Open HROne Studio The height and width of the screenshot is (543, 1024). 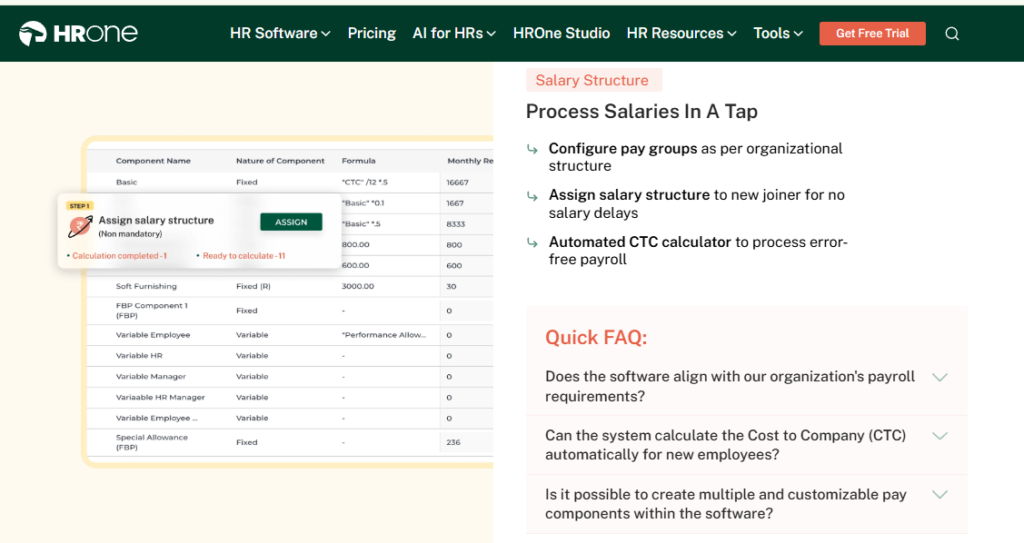[562, 33]
